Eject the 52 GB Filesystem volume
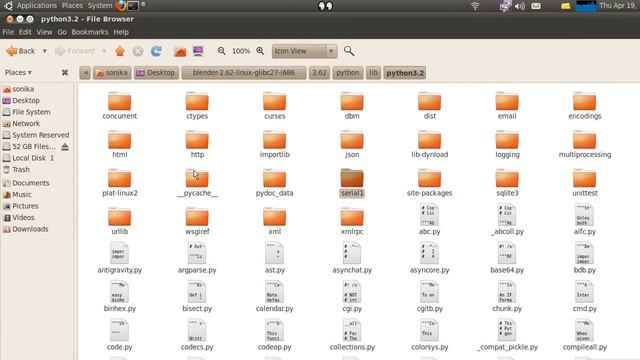640x360 pixels. pyautogui.click(x=64, y=147)
